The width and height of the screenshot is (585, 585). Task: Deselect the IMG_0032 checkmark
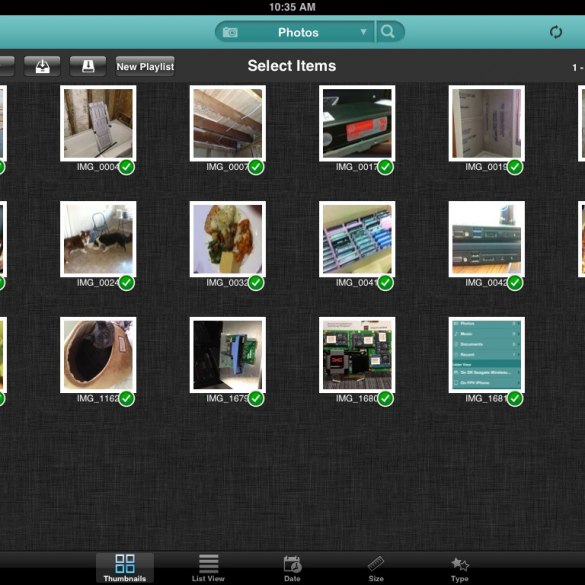[x=256, y=283]
